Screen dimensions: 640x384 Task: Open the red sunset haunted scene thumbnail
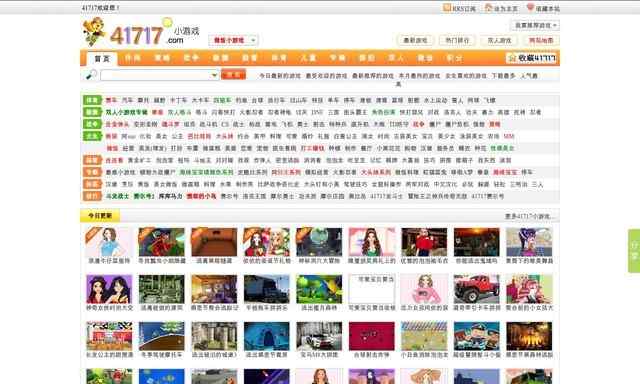pos(476,242)
